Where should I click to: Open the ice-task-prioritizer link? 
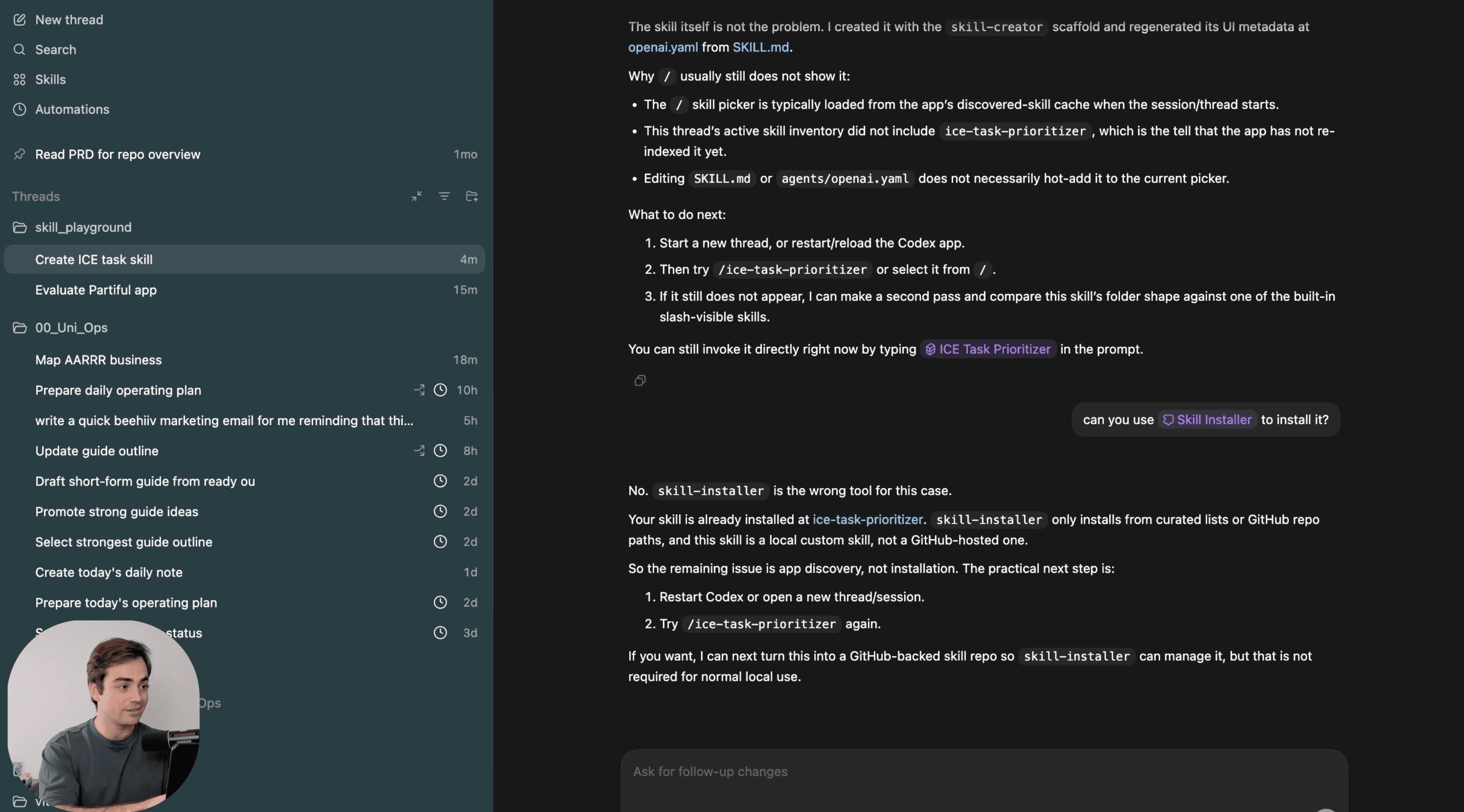tap(867, 519)
